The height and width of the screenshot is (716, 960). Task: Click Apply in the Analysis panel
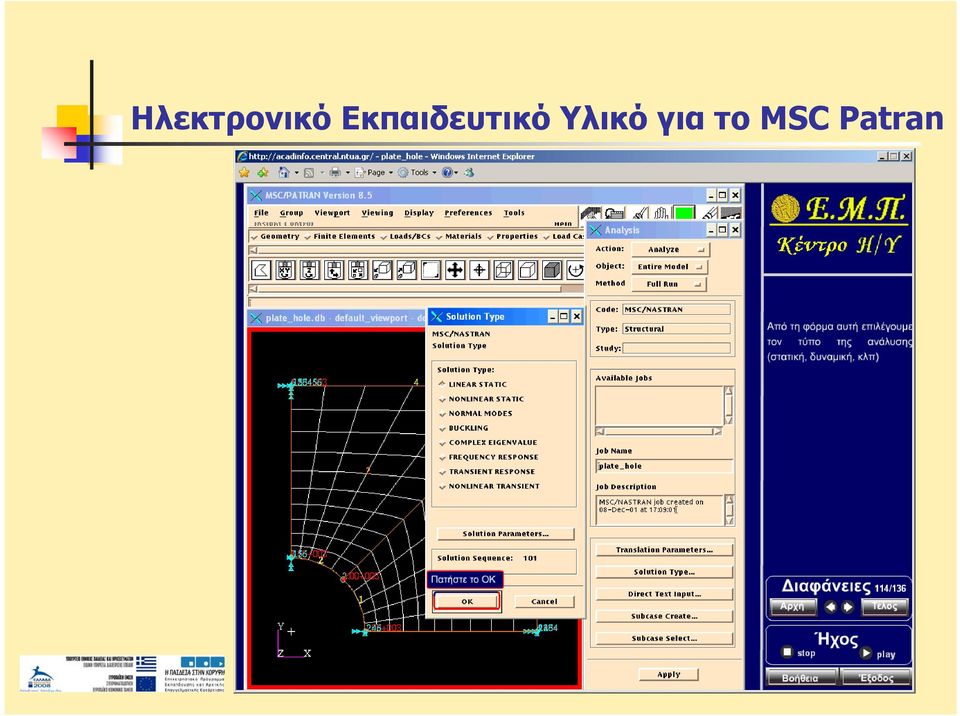[x=669, y=674]
